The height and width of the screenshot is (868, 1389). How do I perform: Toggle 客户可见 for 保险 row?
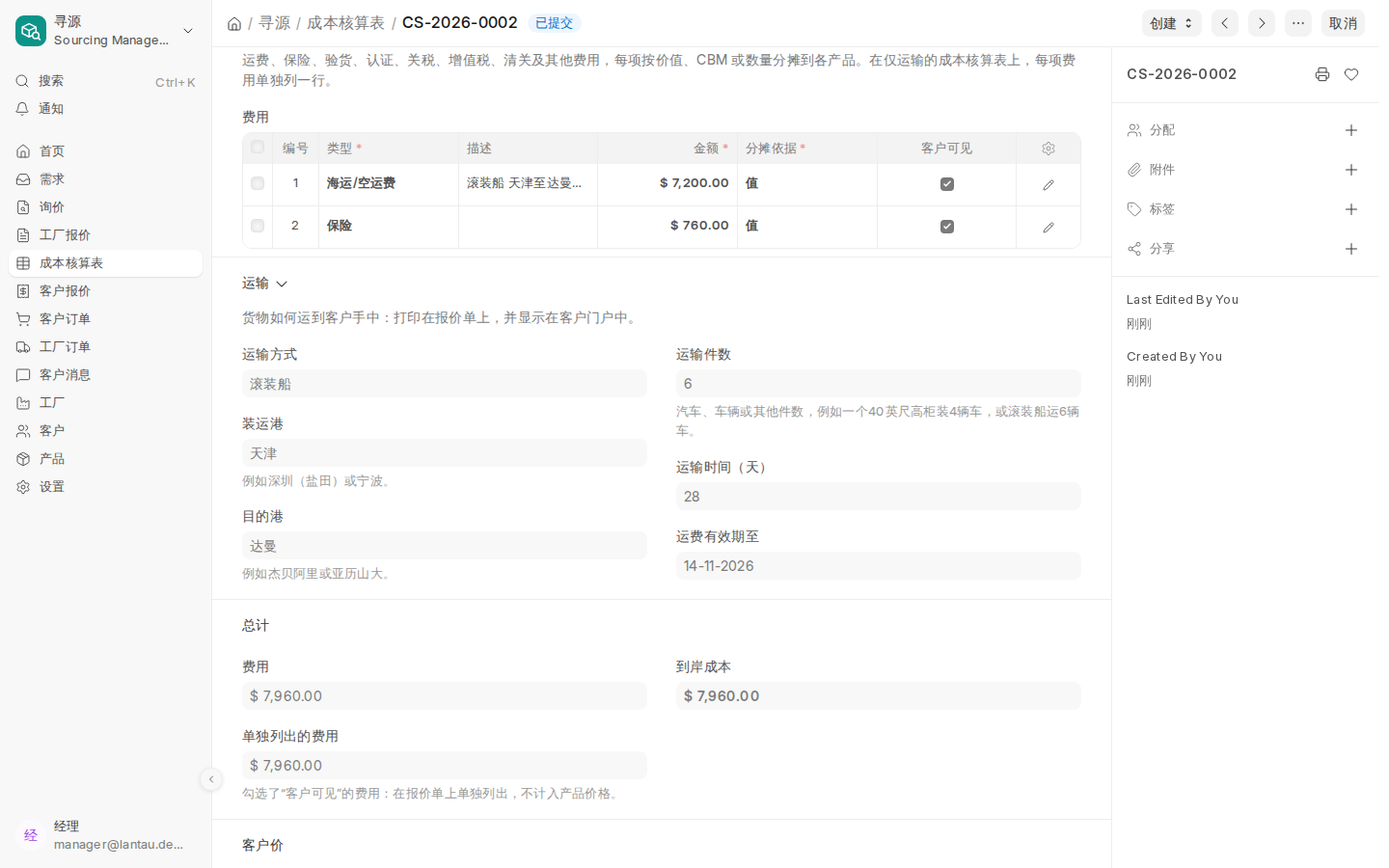[x=947, y=227]
